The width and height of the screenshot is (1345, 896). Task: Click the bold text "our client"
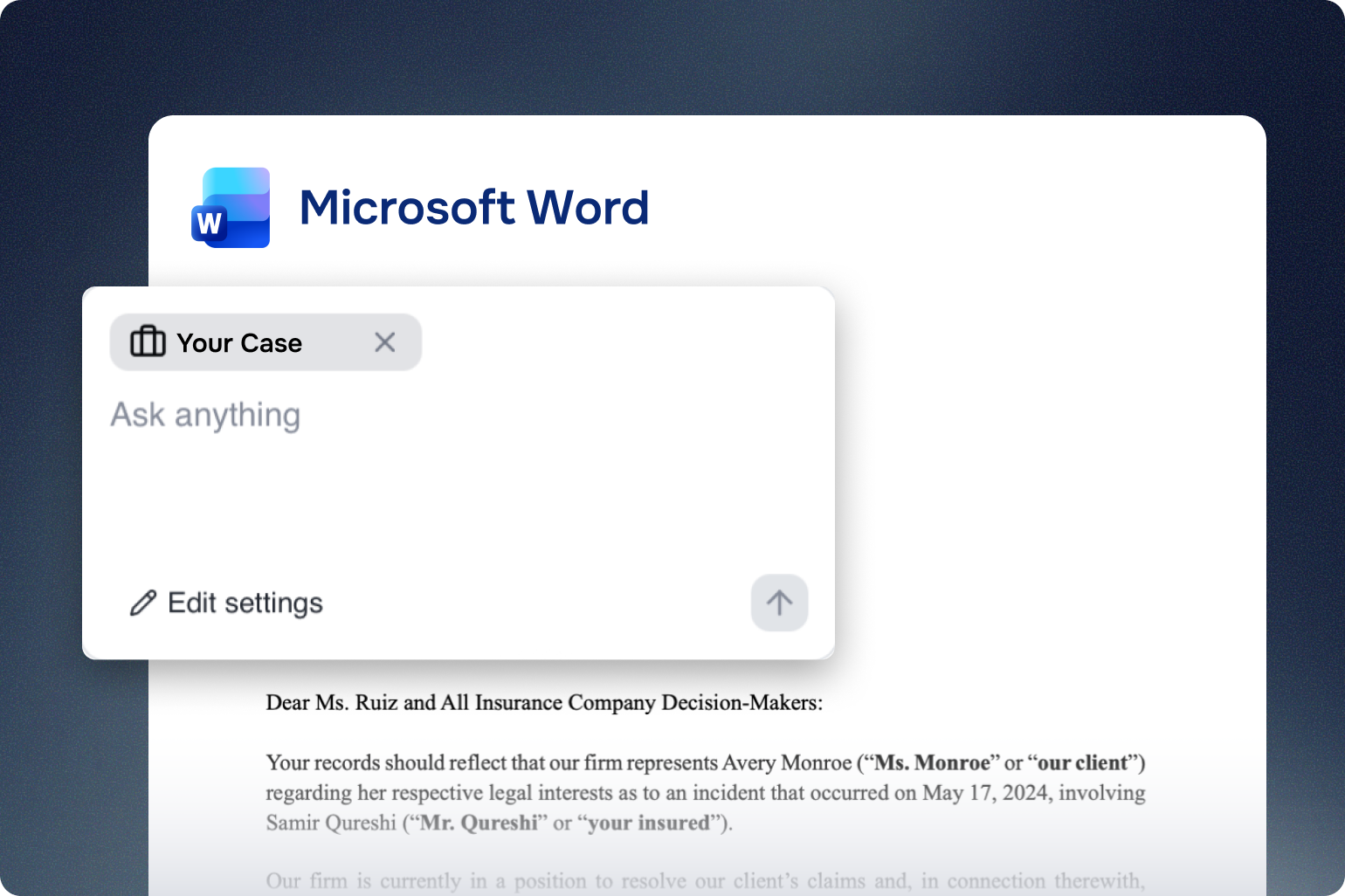(1082, 762)
